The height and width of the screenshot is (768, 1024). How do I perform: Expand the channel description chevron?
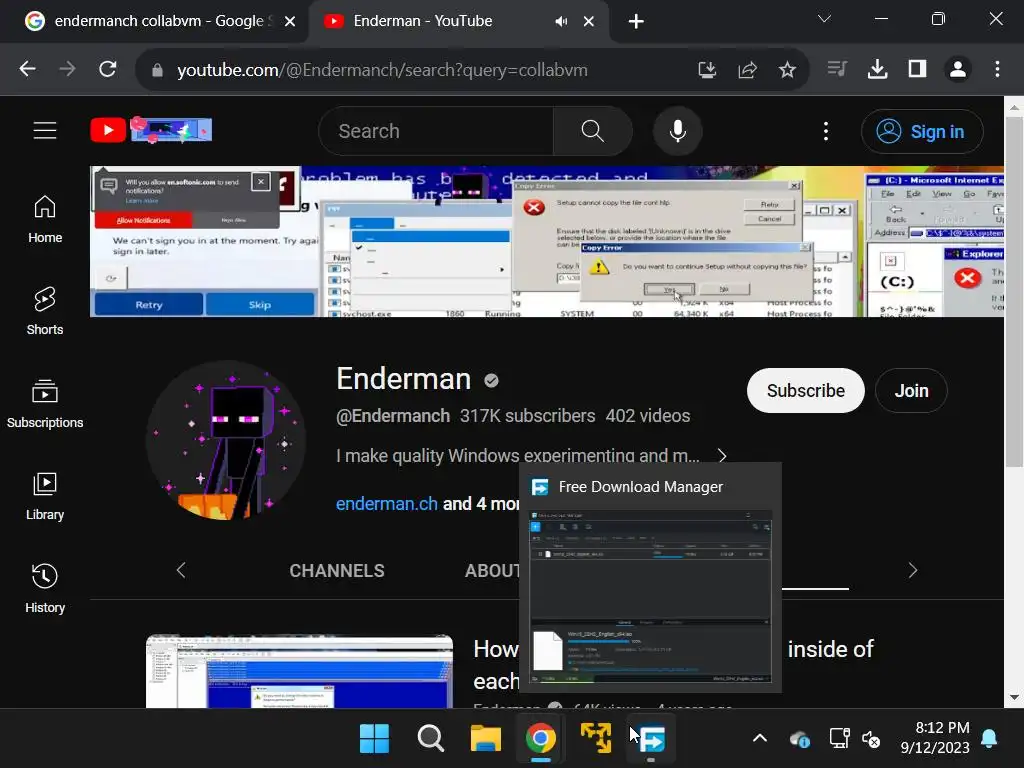point(722,456)
